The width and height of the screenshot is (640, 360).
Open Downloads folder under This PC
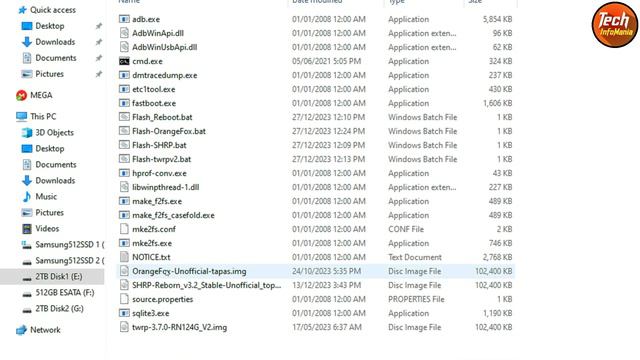pos(55,180)
